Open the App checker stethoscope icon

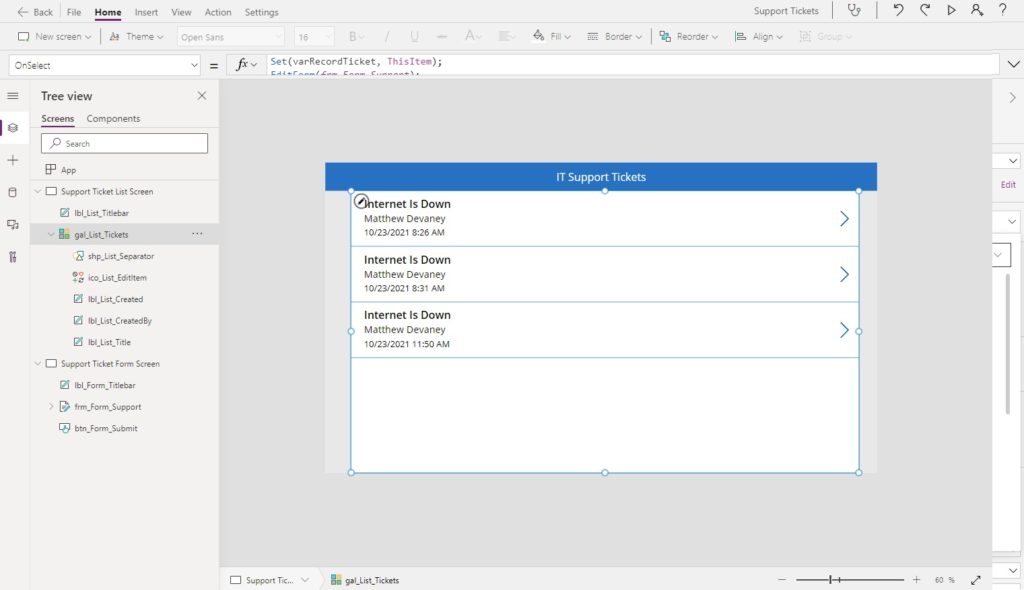854,10
